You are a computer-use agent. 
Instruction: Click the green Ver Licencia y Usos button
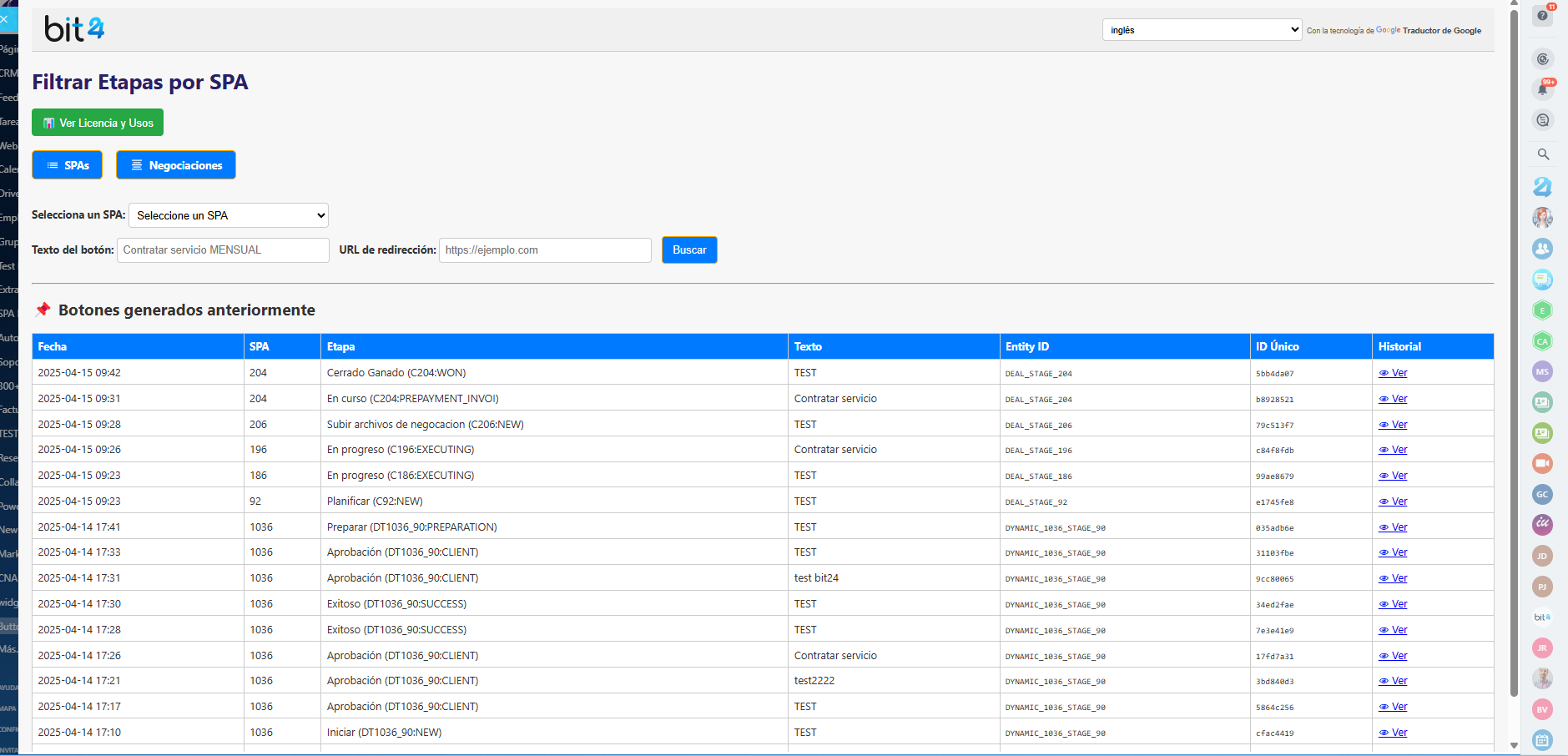[x=98, y=123]
